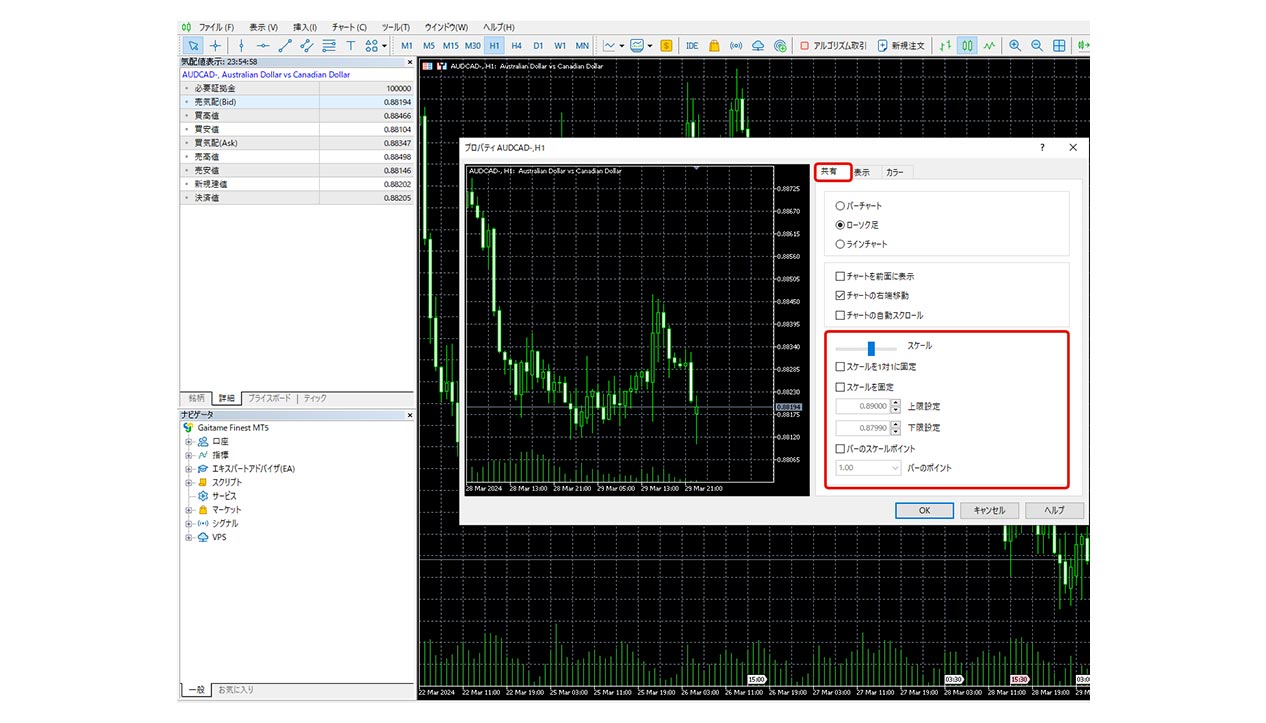Toggle algorithmic trading button
The image size is (1266, 723).
(833, 46)
